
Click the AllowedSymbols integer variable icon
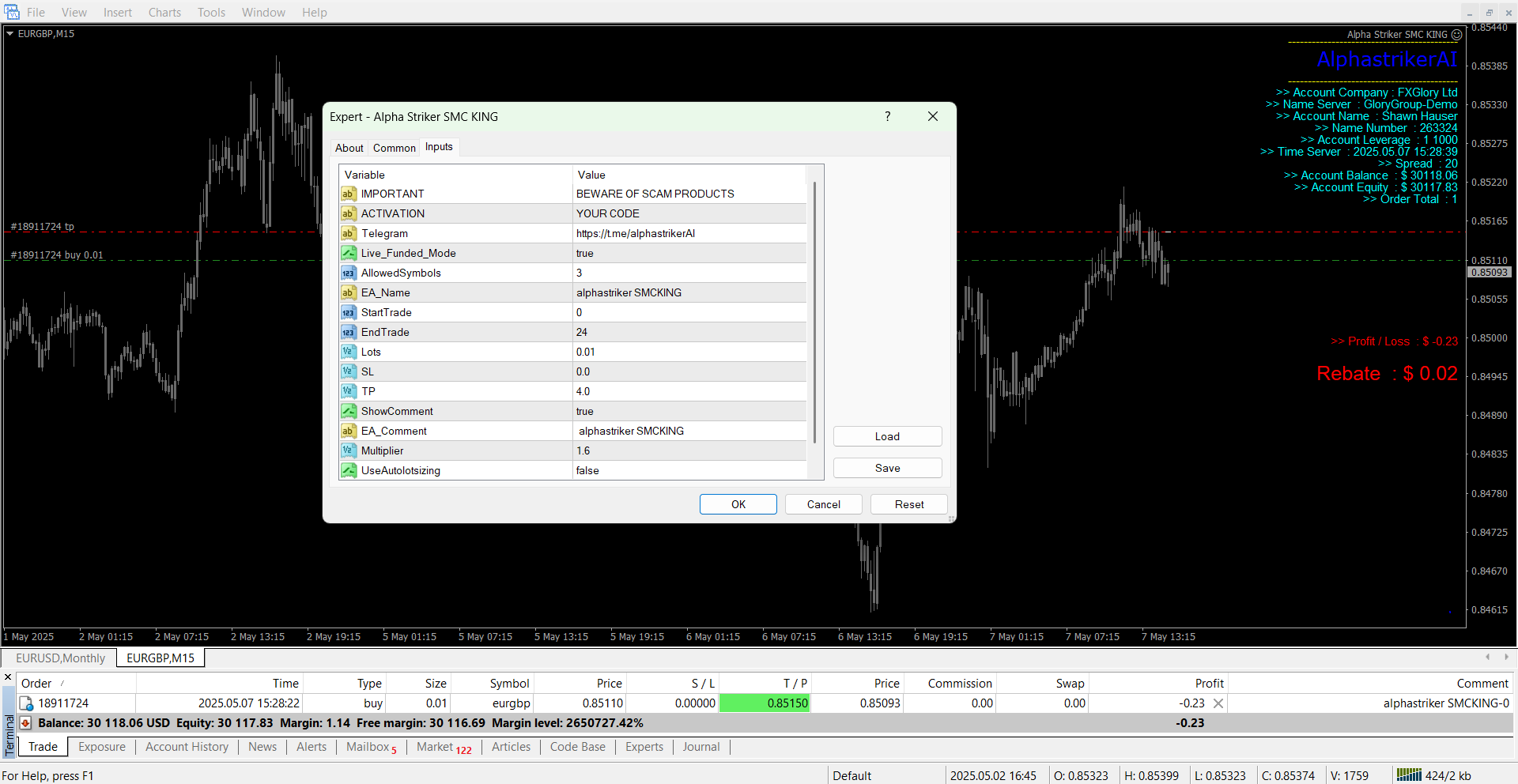pos(348,273)
